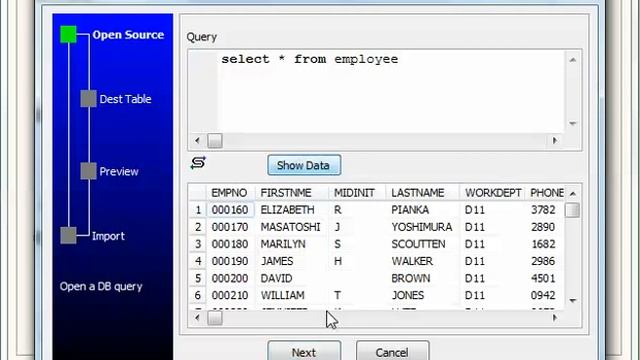
Task: Click the Next button
Action: pos(304,352)
